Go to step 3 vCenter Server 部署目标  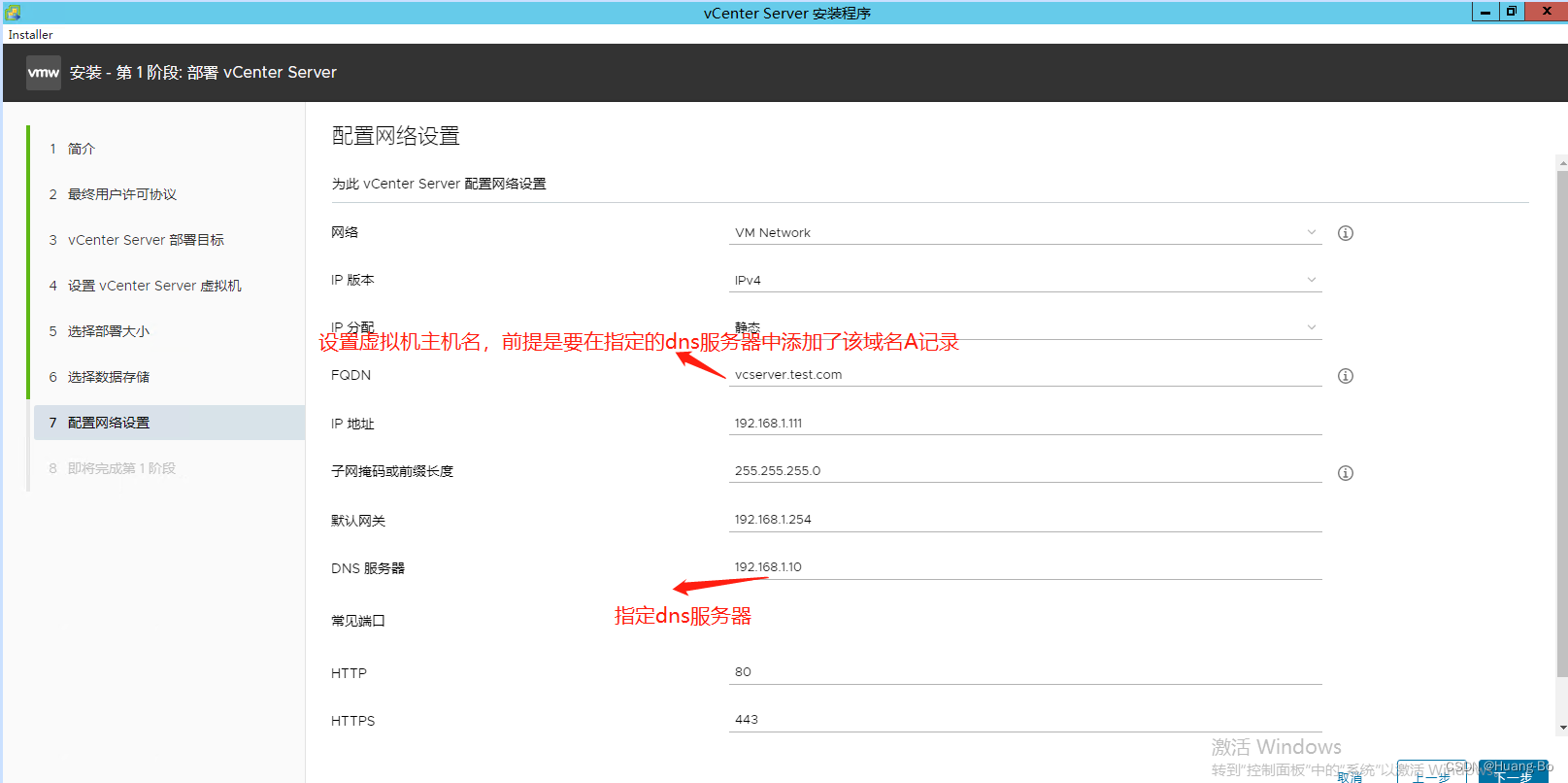(169, 240)
